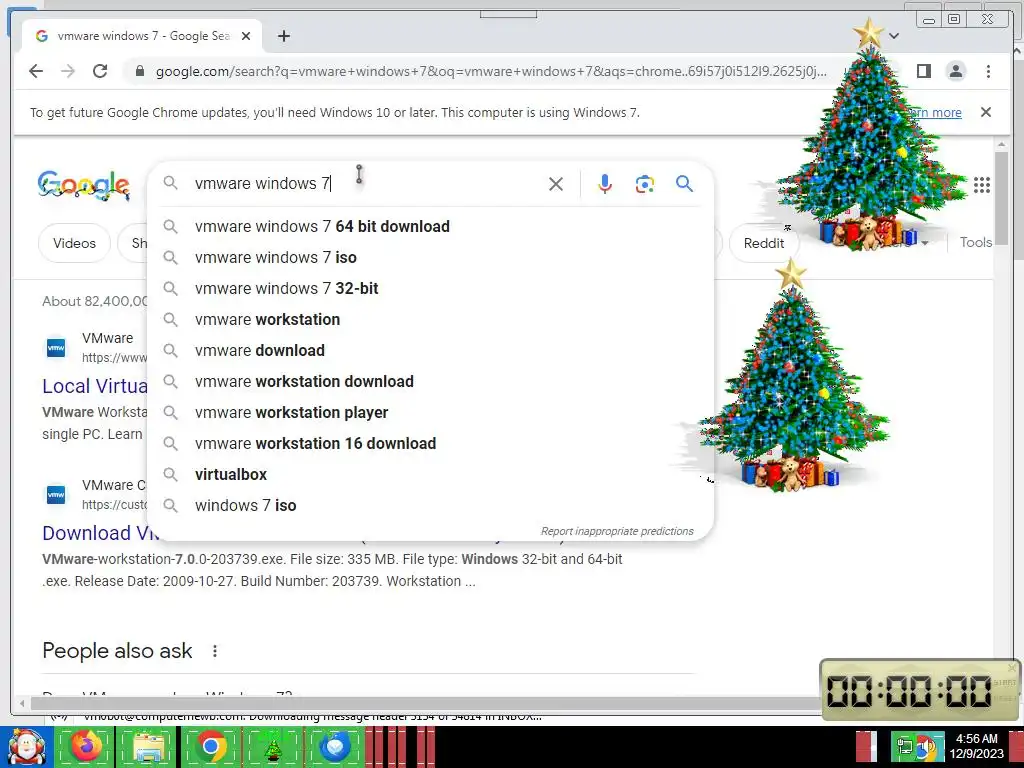This screenshot has height=768, width=1024.
Task: Click the 00:00:00 timer widget
Action: 919,690
